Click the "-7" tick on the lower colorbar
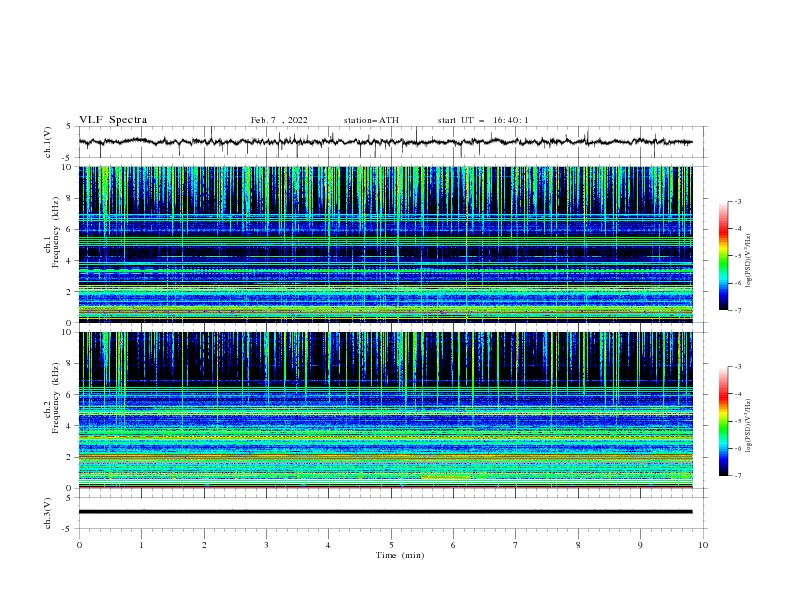 (x=738, y=476)
